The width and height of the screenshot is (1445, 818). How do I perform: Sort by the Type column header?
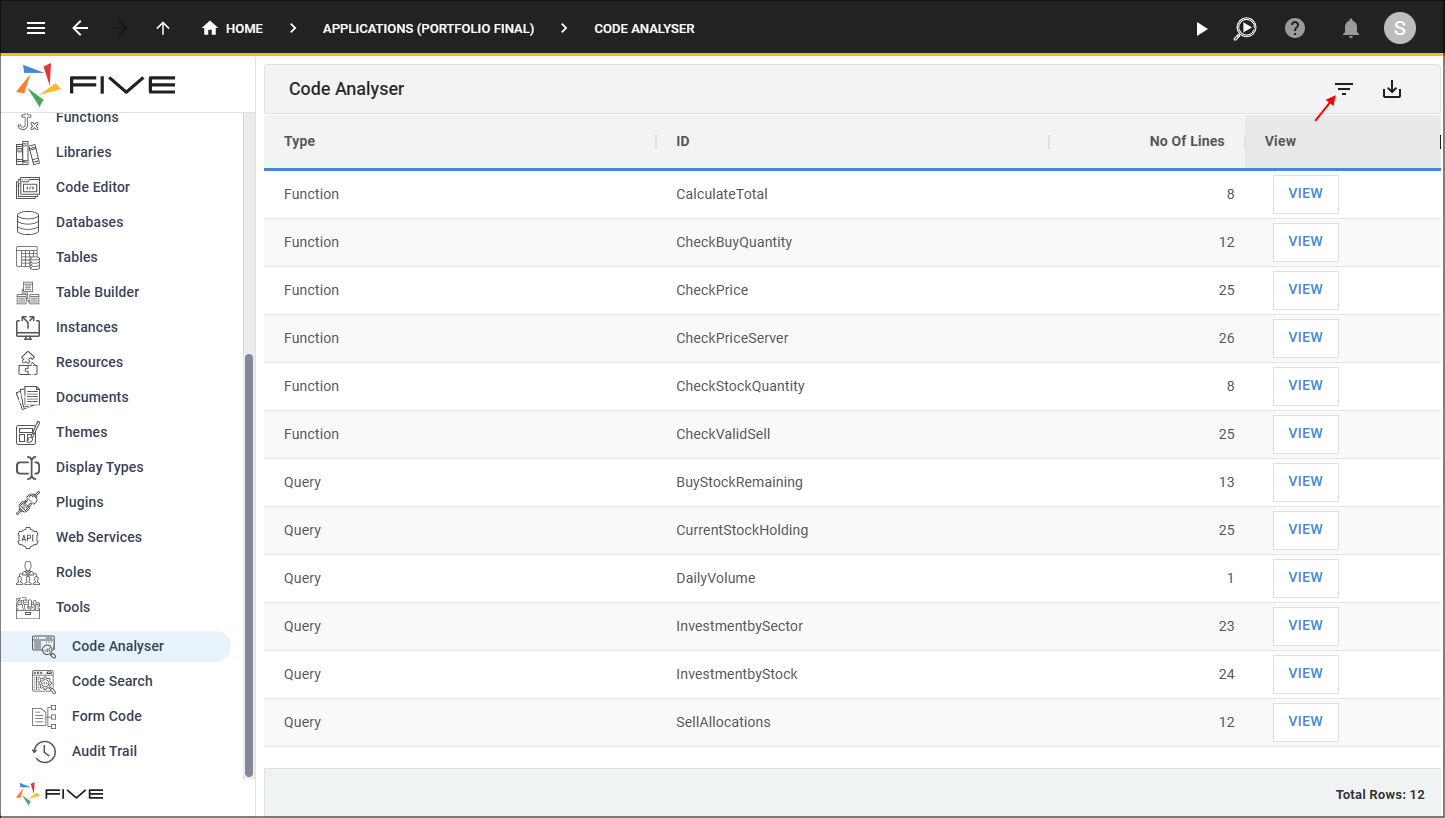[x=299, y=141]
